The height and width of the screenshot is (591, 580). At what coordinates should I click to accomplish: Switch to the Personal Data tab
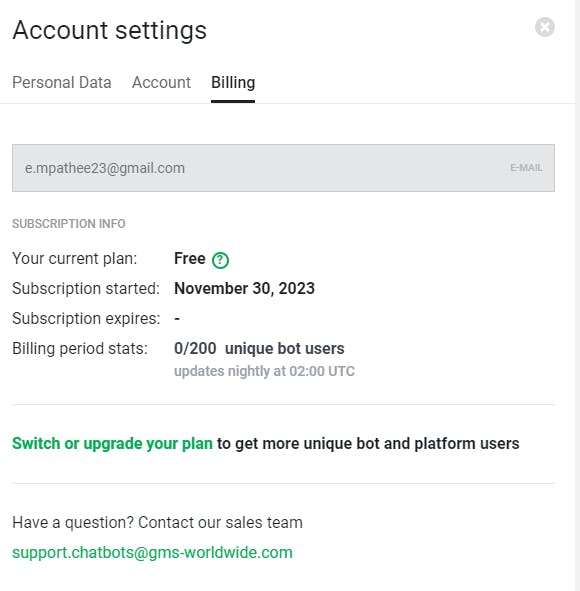coord(62,83)
